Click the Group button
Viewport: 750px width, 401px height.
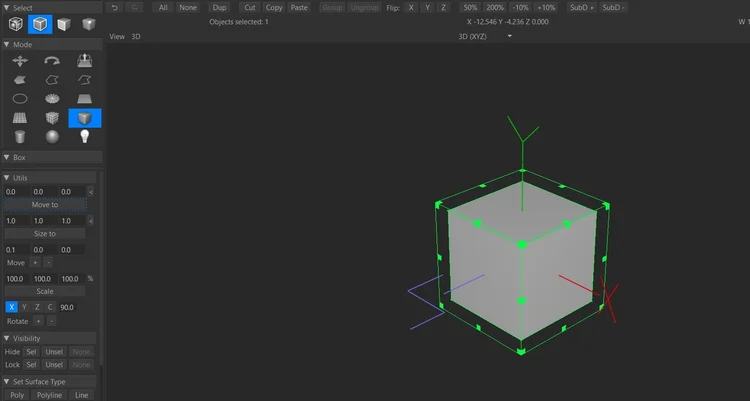coord(332,8)
